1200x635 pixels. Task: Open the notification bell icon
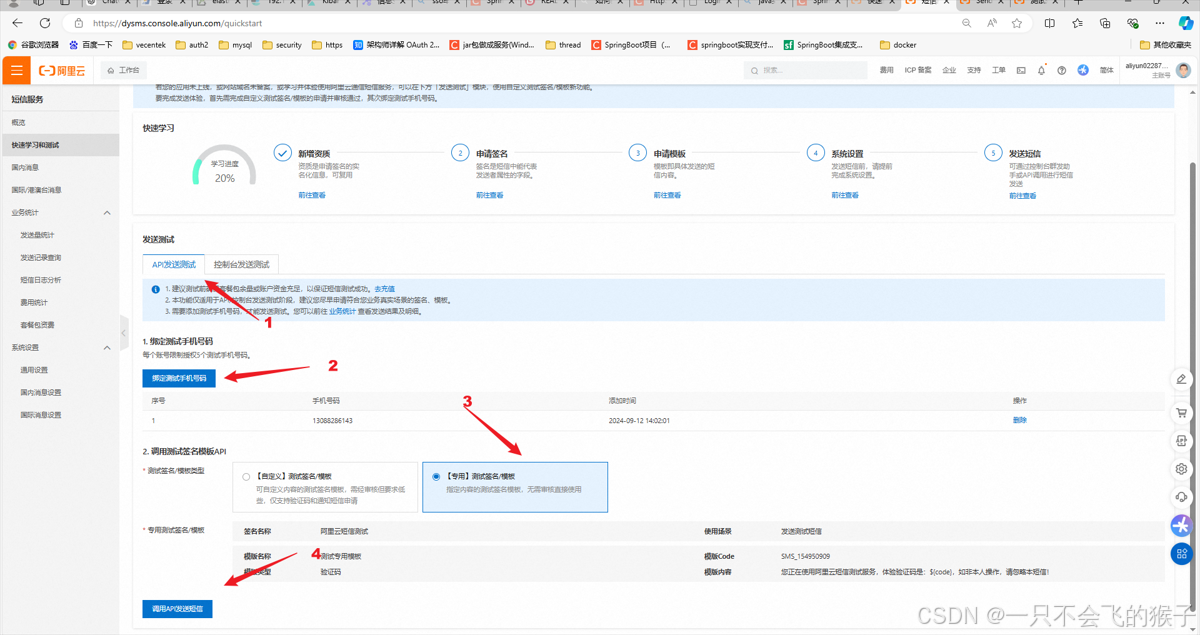tap(1041, 70)
